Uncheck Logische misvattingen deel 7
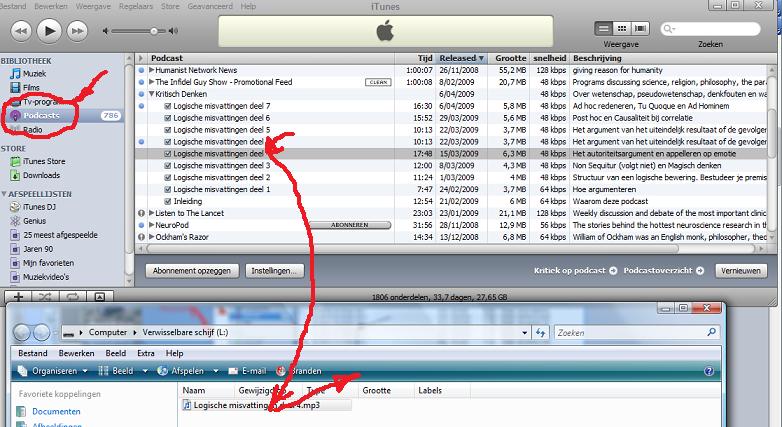 [168, 106]
